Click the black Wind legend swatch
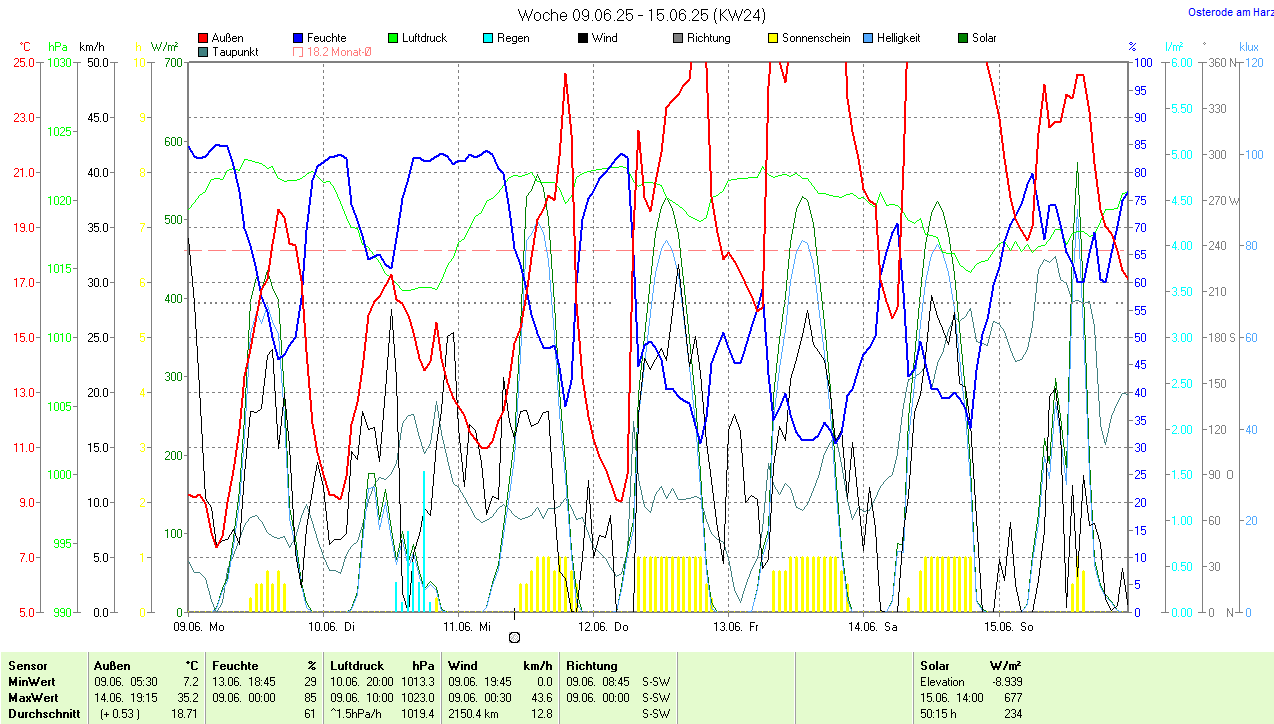This screenshot has width=1274, height=724. click(x=583, y=38)
